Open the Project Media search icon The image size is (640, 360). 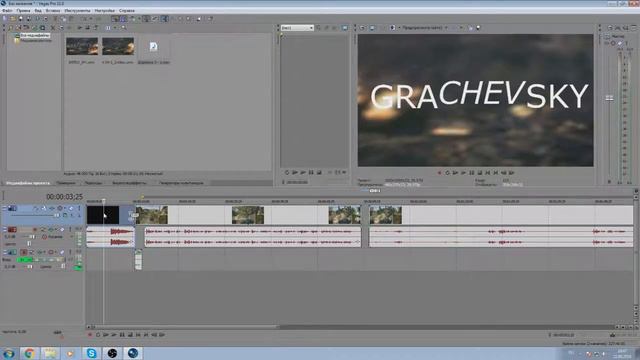click(123, 28)
